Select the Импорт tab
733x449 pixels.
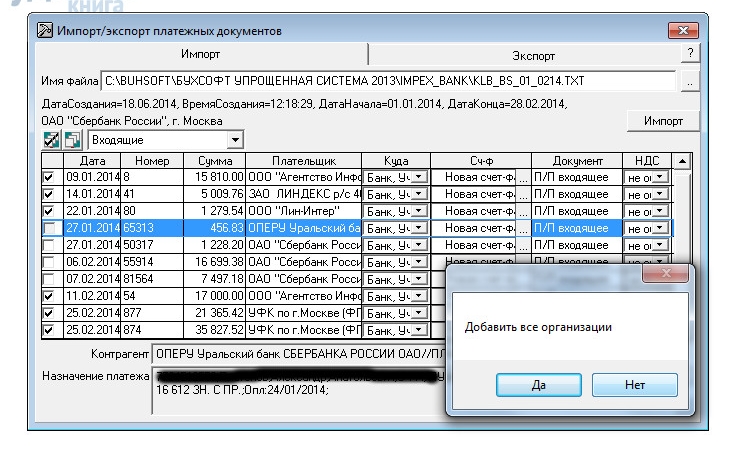200,55
